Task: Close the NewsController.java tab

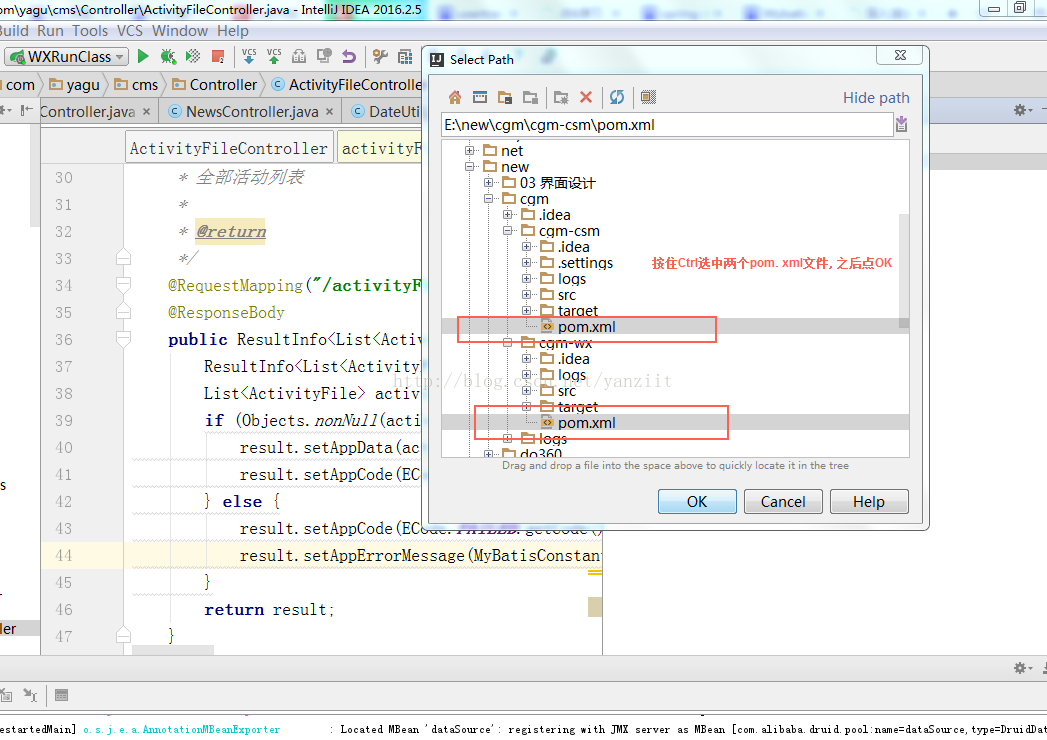Action: pos(329,112)
